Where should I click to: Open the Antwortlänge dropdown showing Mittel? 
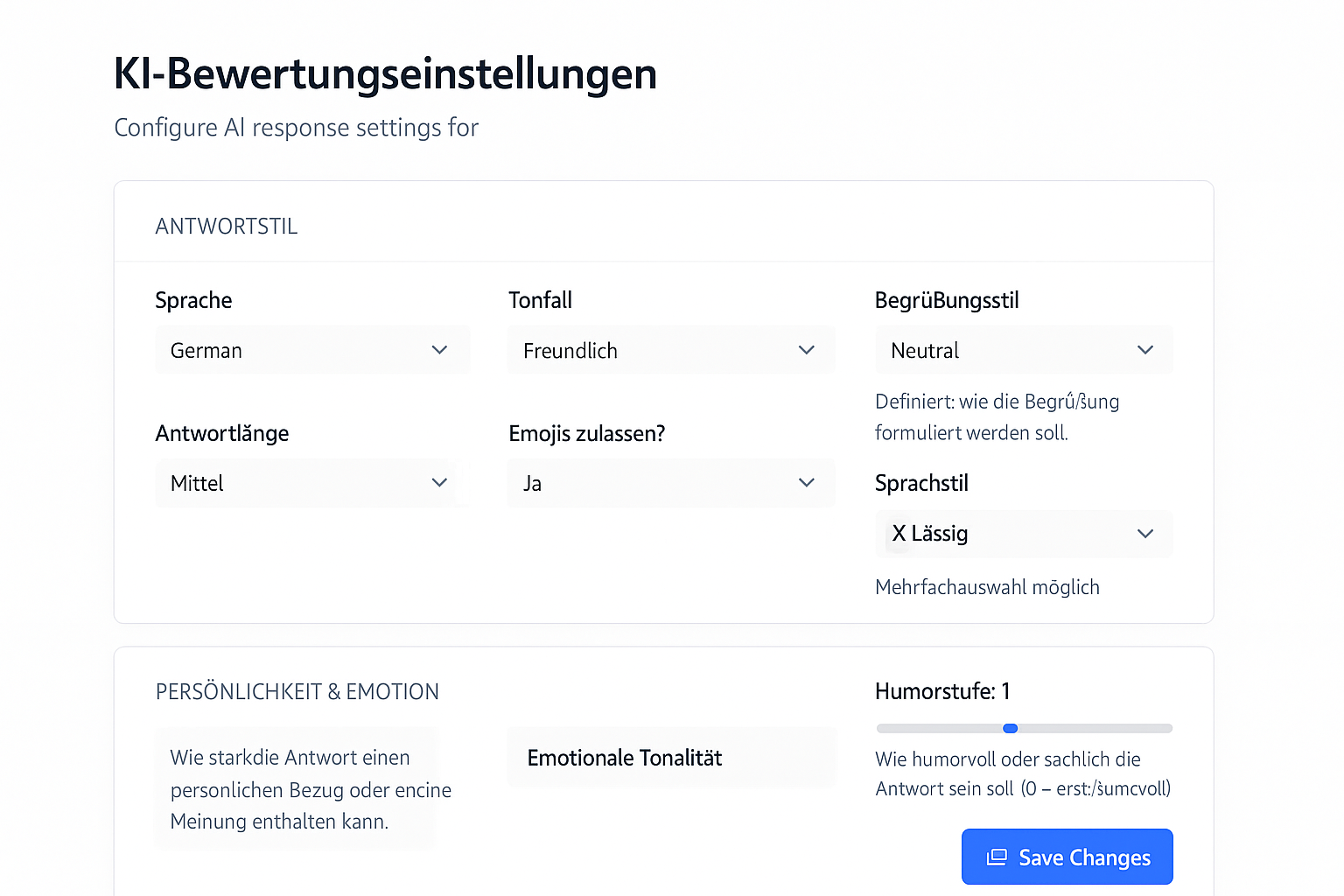point(297,483)
